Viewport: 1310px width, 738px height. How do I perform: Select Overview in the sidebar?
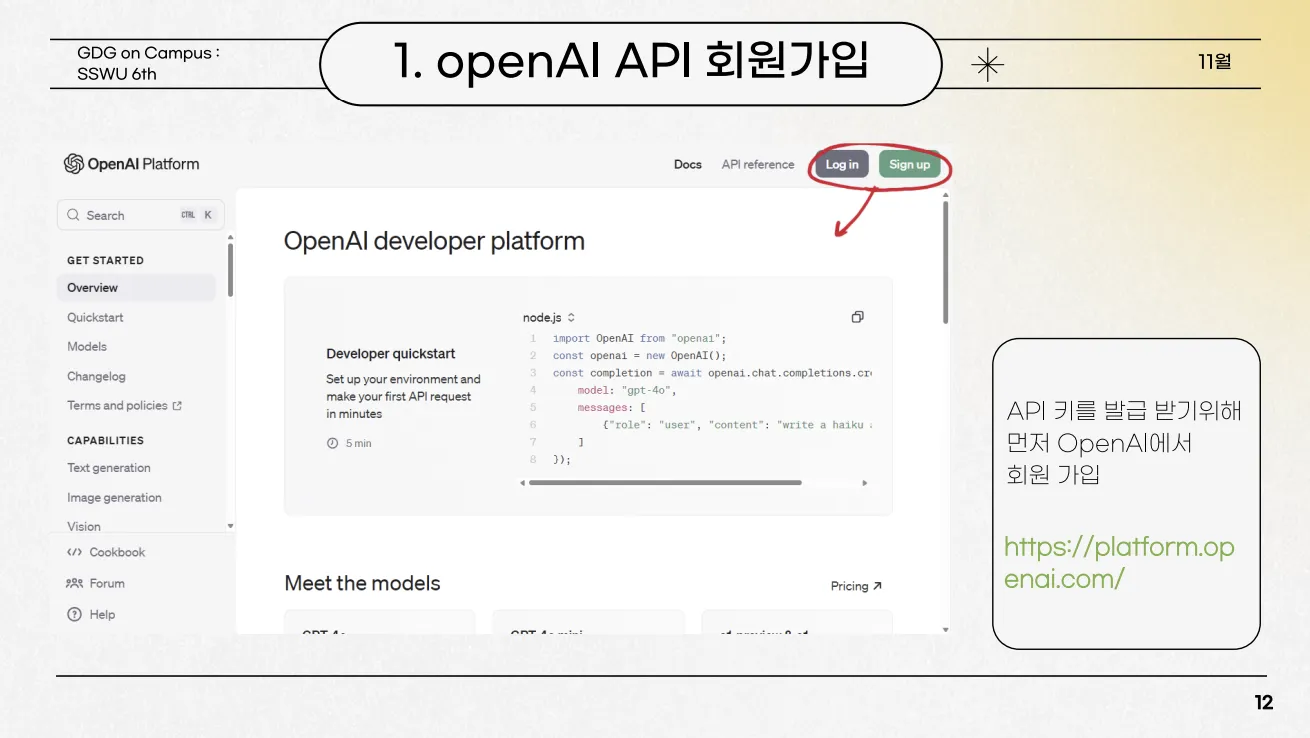click(137, 288)
